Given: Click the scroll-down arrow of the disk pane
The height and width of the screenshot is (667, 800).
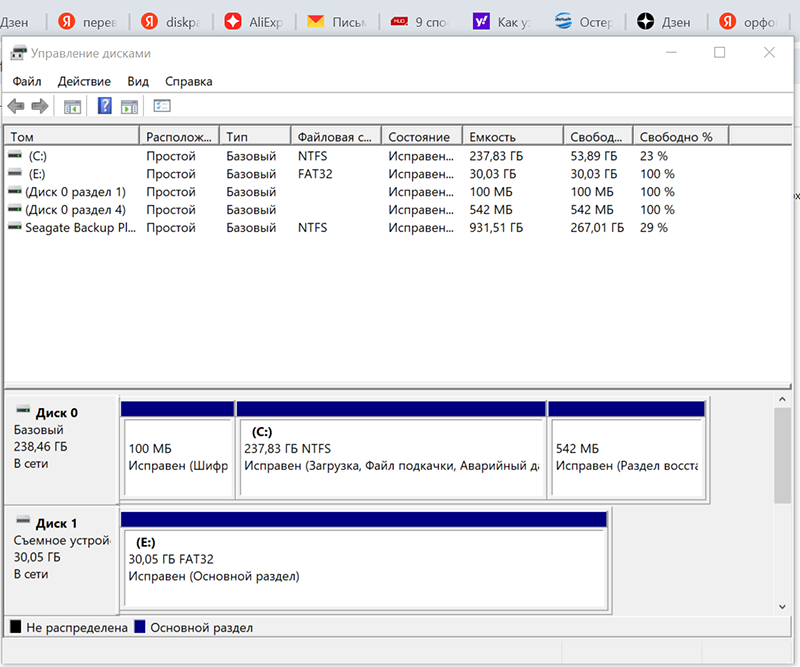Looking at the screenshot, I should [x=782, y=606].
